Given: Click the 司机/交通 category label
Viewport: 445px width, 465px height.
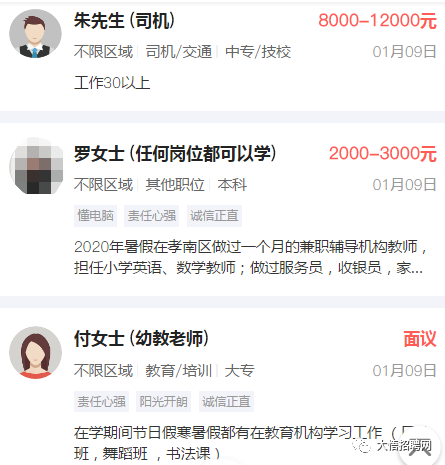Looking at the screenshot, I should pos(179,52).
